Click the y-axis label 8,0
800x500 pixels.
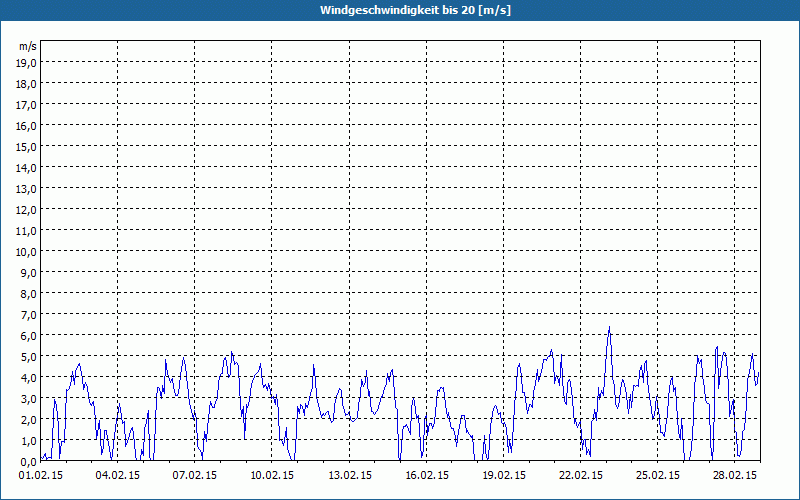pos(30,294)
